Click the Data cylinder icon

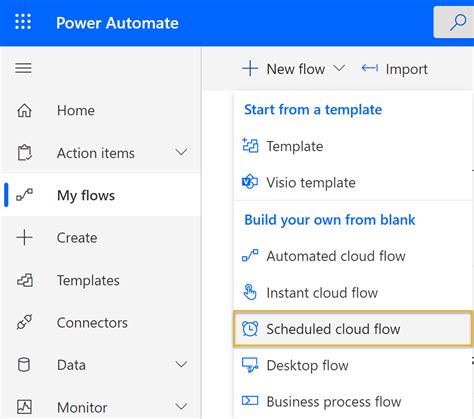click(24, 365)
